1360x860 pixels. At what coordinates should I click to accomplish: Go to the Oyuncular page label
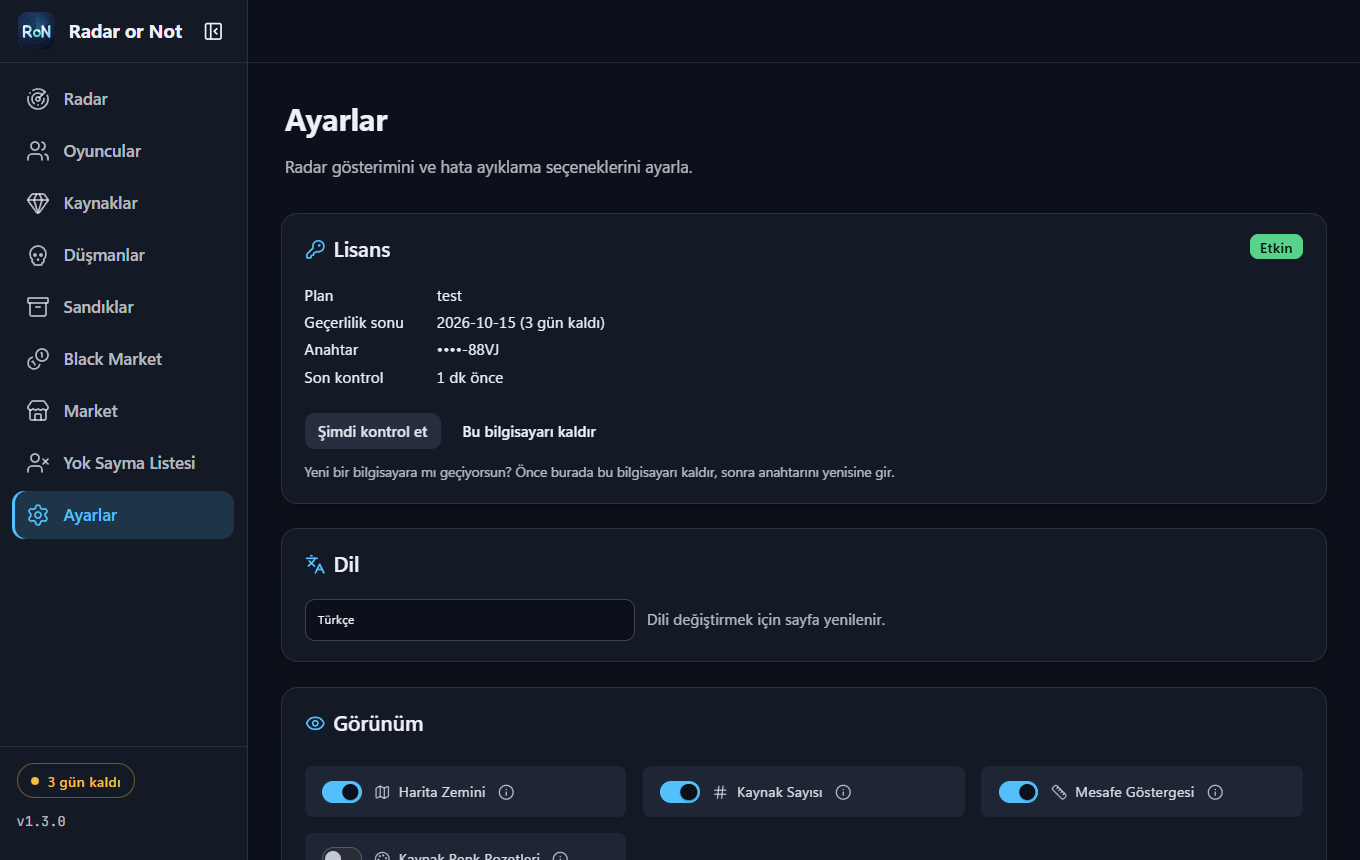coord(102,151)
